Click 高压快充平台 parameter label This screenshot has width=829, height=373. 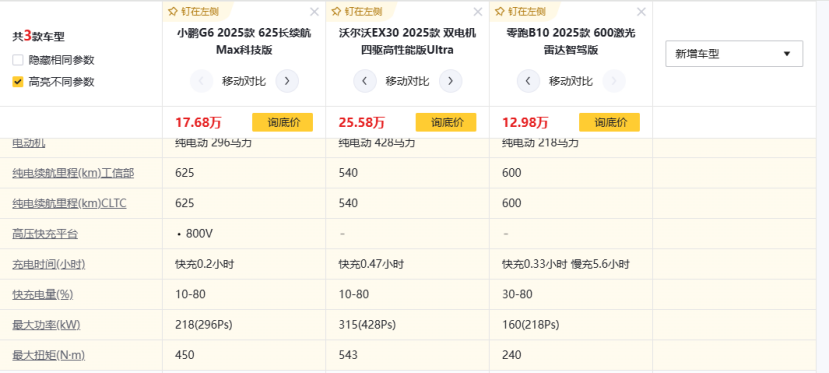click(x=45, y=234)
